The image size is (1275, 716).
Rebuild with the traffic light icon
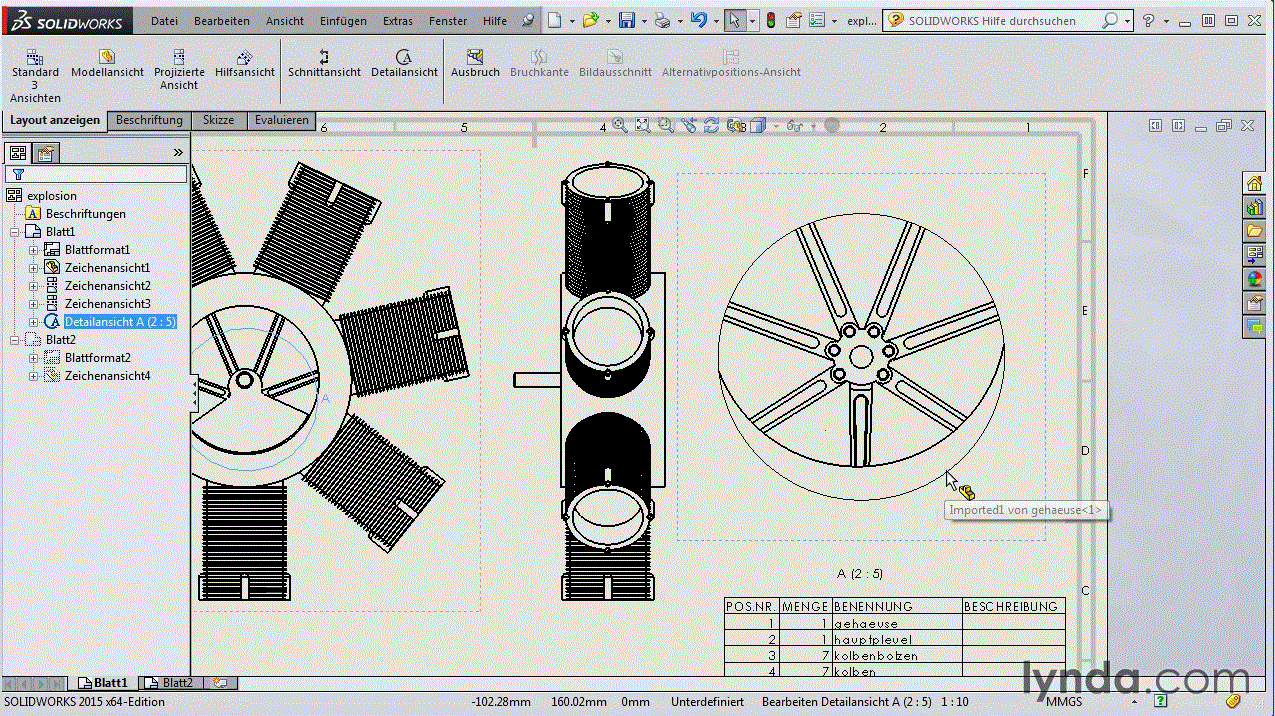pos(770,20)
